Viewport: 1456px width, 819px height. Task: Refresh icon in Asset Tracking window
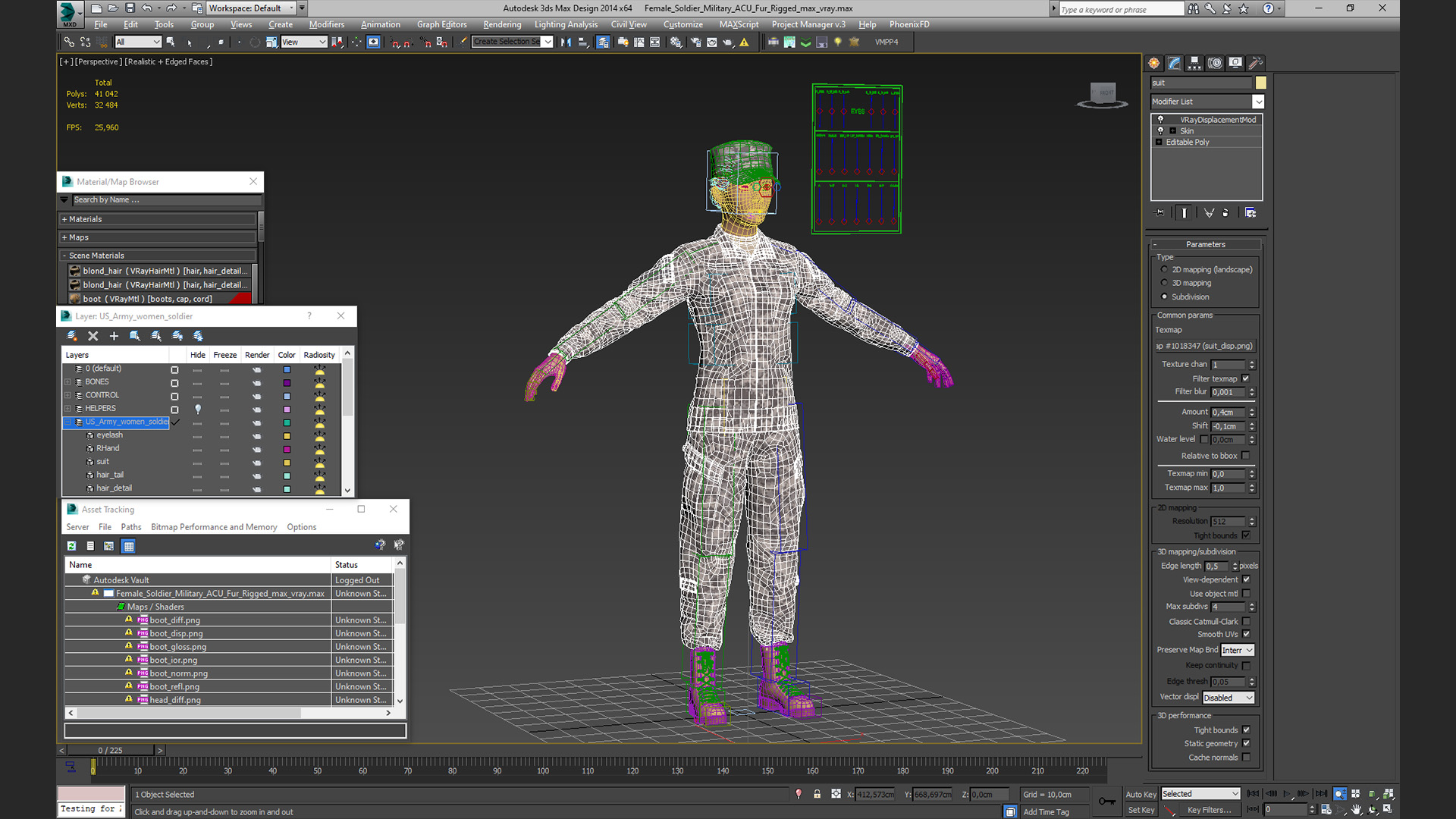[x=71, y=546]
